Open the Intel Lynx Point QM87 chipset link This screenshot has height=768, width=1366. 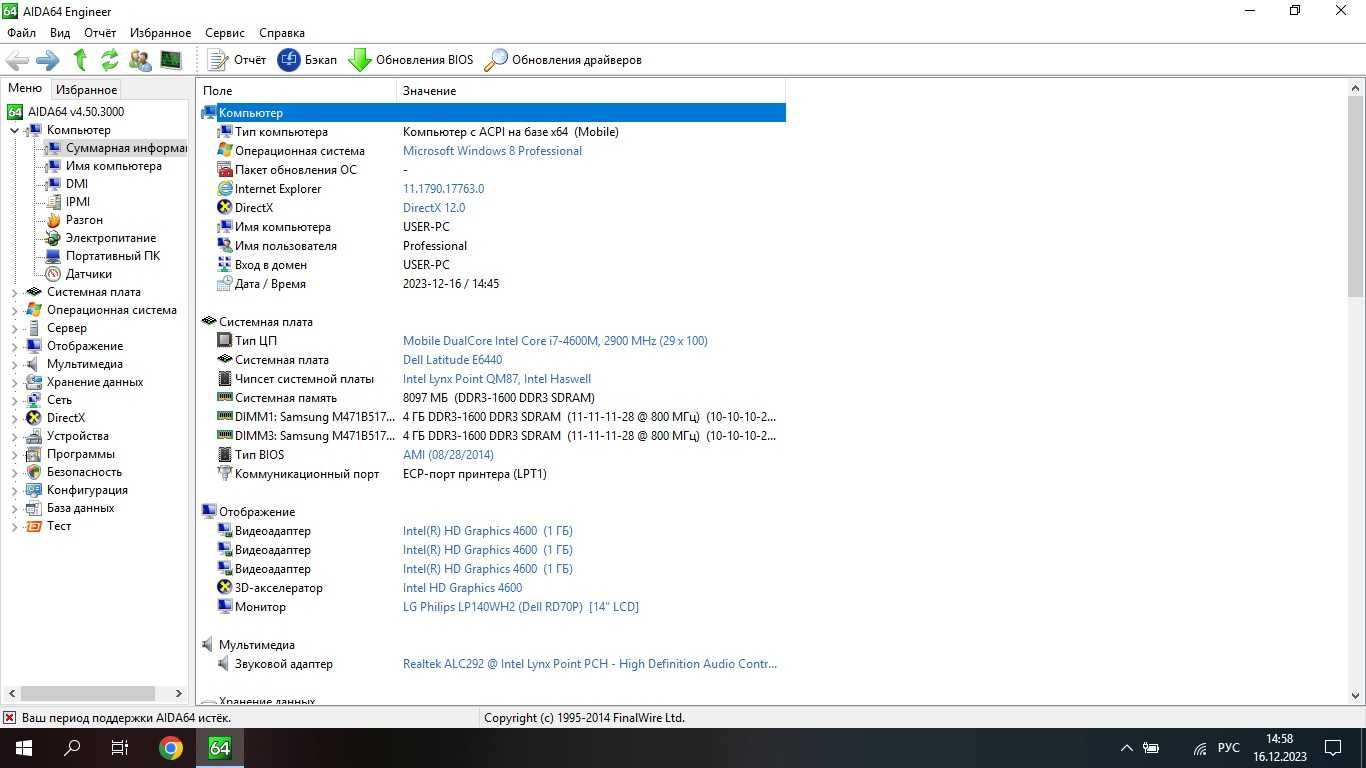click(x=497, y=379)
